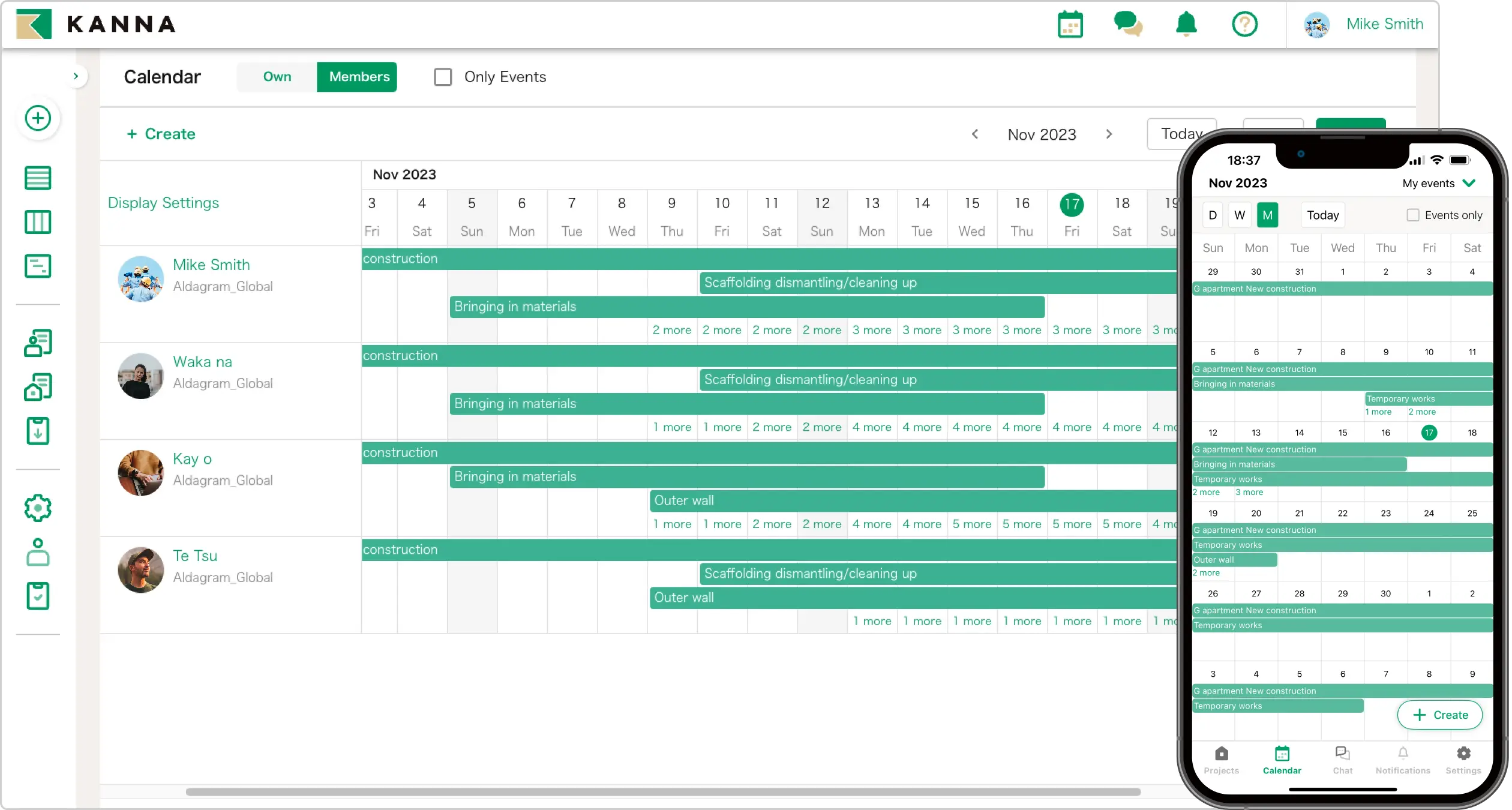Open notifications bell in top header
This screenshot has height=810, width=1512.
point(1186,25)
